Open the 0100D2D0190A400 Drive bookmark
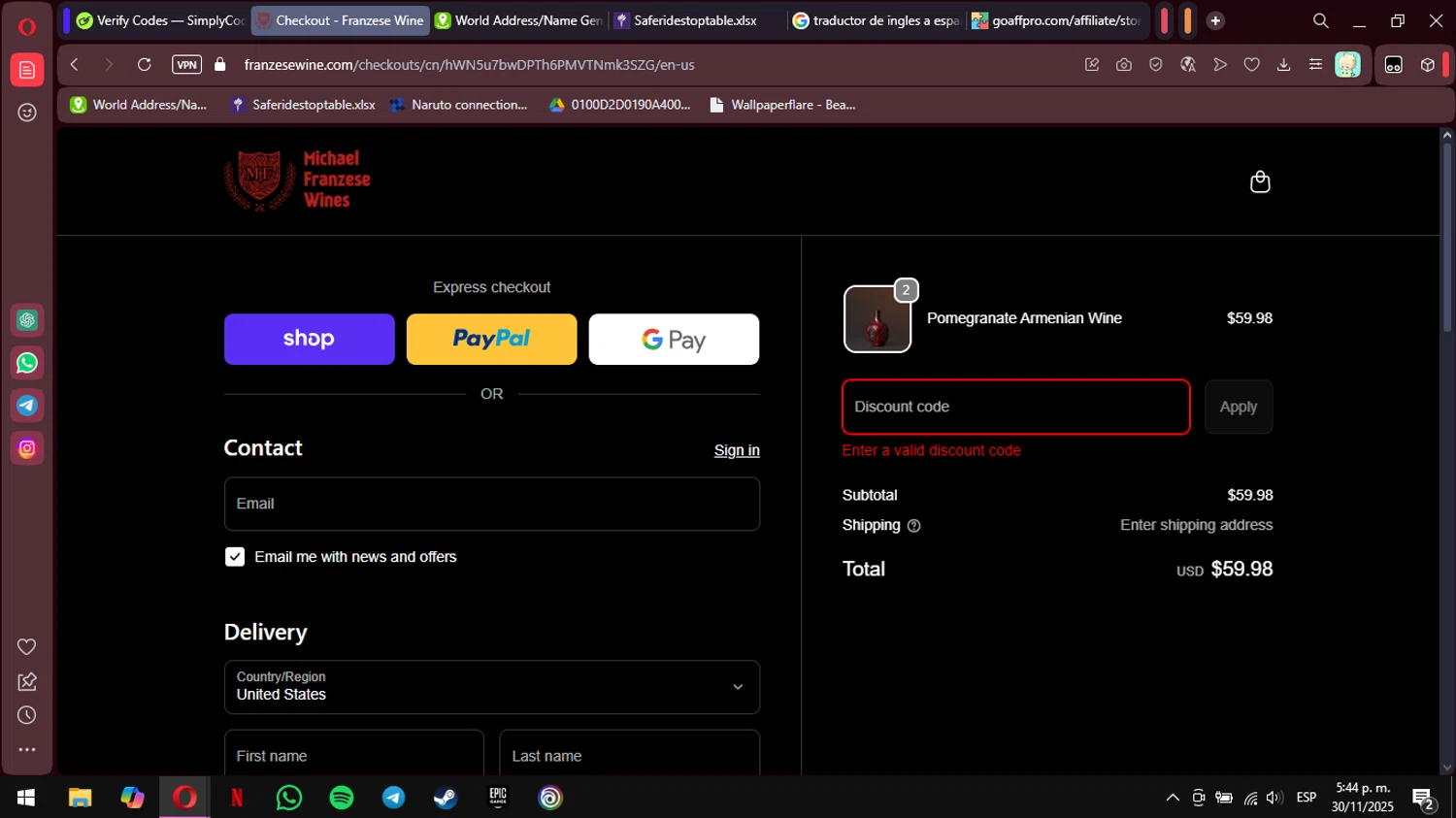Image resolution: width=1456 pixels, height=818 pixels. click(619, 105)
